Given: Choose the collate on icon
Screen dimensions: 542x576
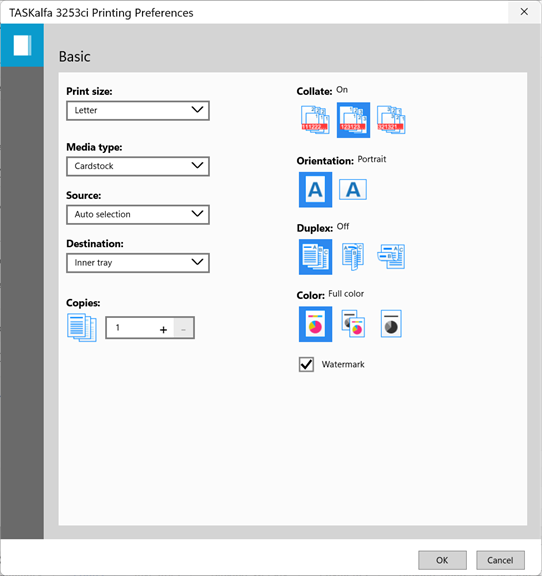Looking at the screenshot, I should (353, 120).
